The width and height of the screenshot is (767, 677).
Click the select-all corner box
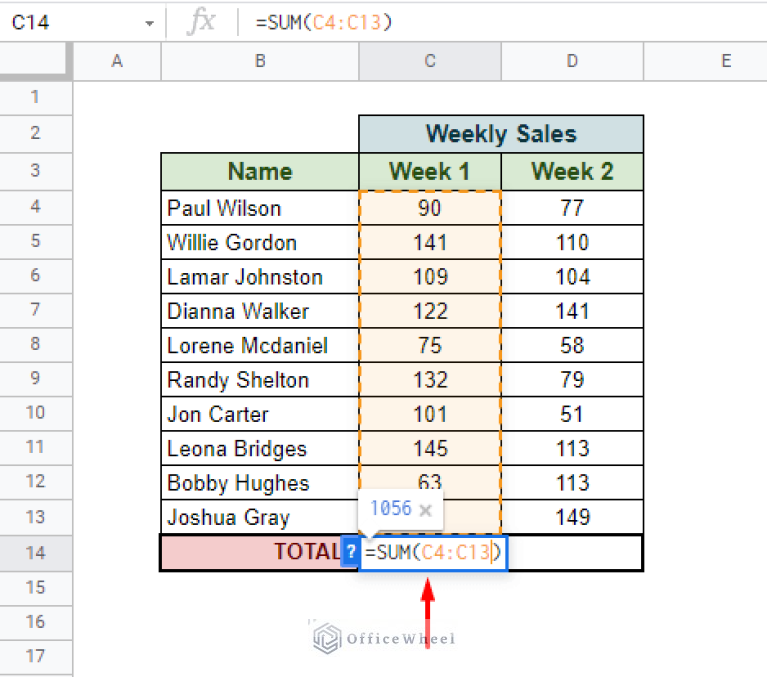tap(36, 62)
